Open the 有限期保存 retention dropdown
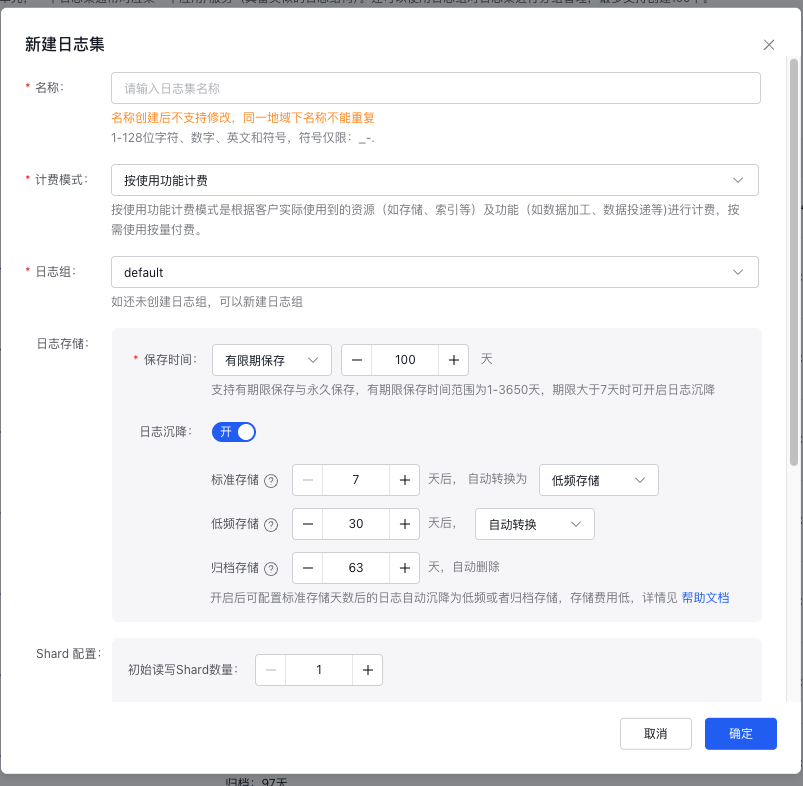 pyautogui.click(x=272, y=360)
